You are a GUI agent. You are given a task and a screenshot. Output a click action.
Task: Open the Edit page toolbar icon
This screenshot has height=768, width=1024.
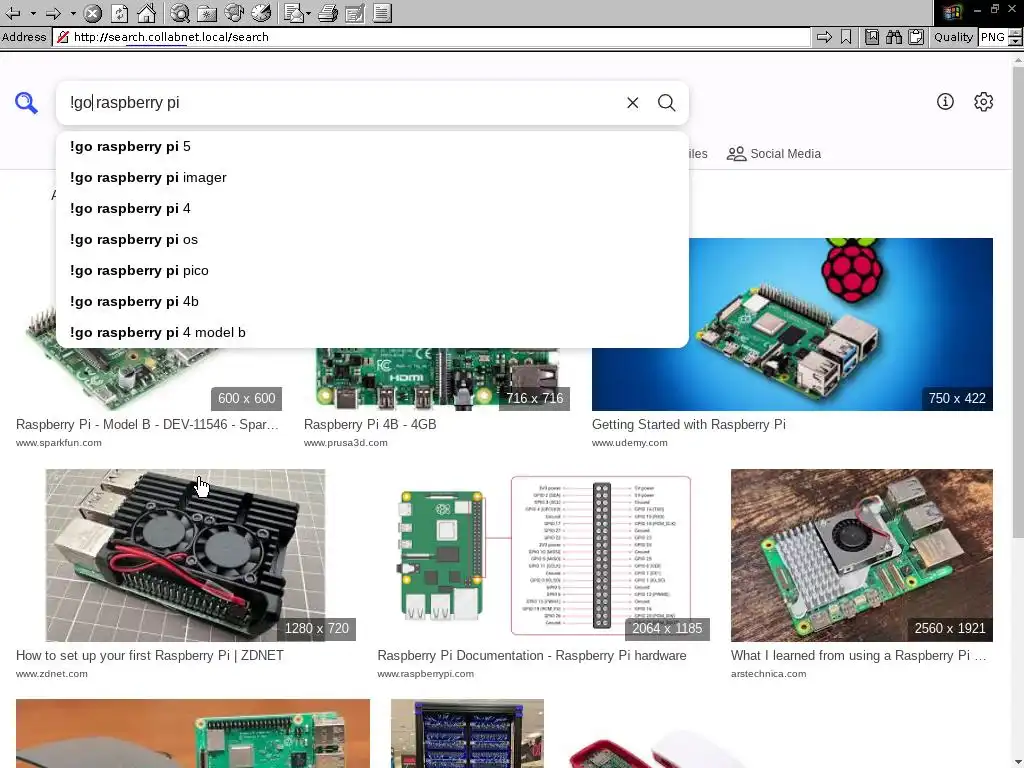point(355,13)
